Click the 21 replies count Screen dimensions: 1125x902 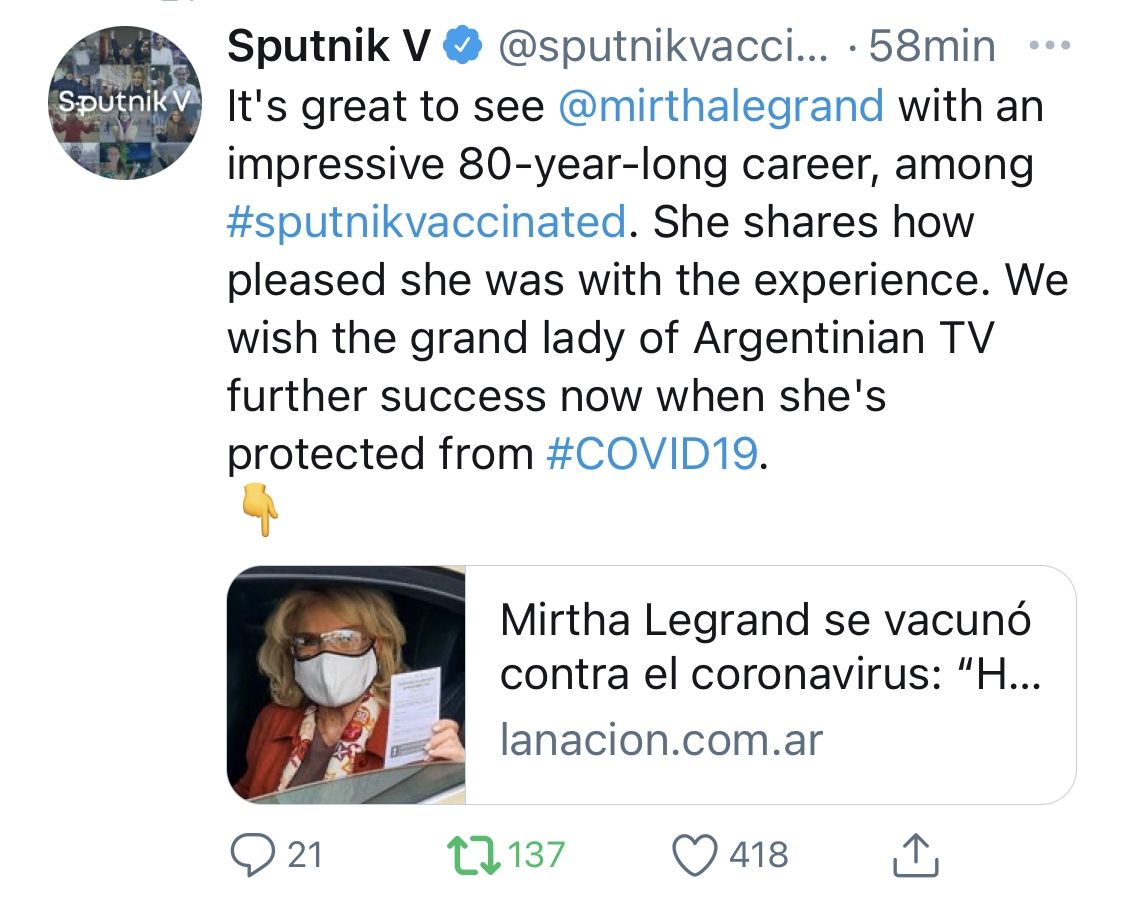[305, 856]
